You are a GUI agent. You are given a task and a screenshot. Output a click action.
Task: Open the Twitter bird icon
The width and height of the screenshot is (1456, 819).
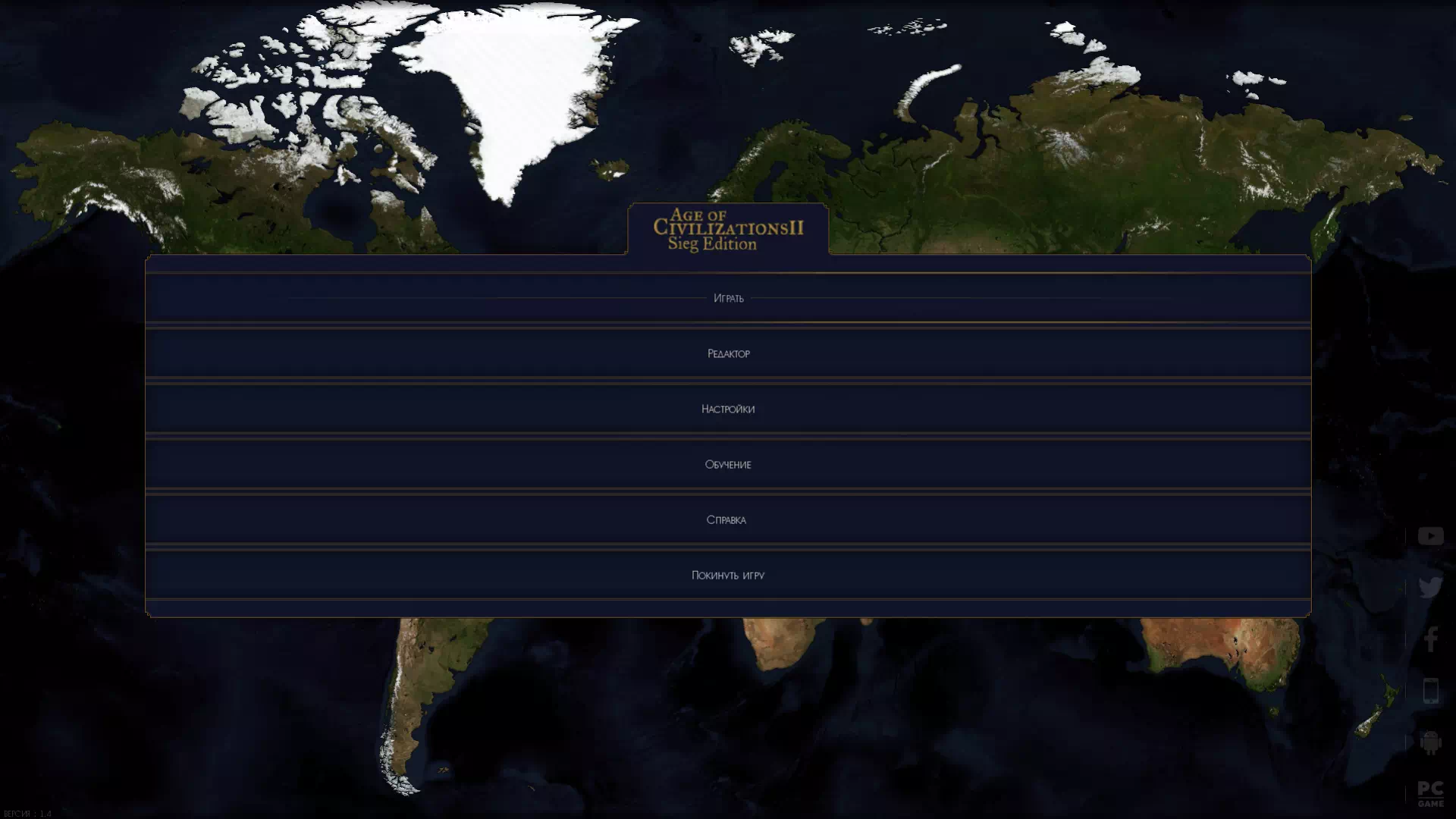tap(1430, 588)
